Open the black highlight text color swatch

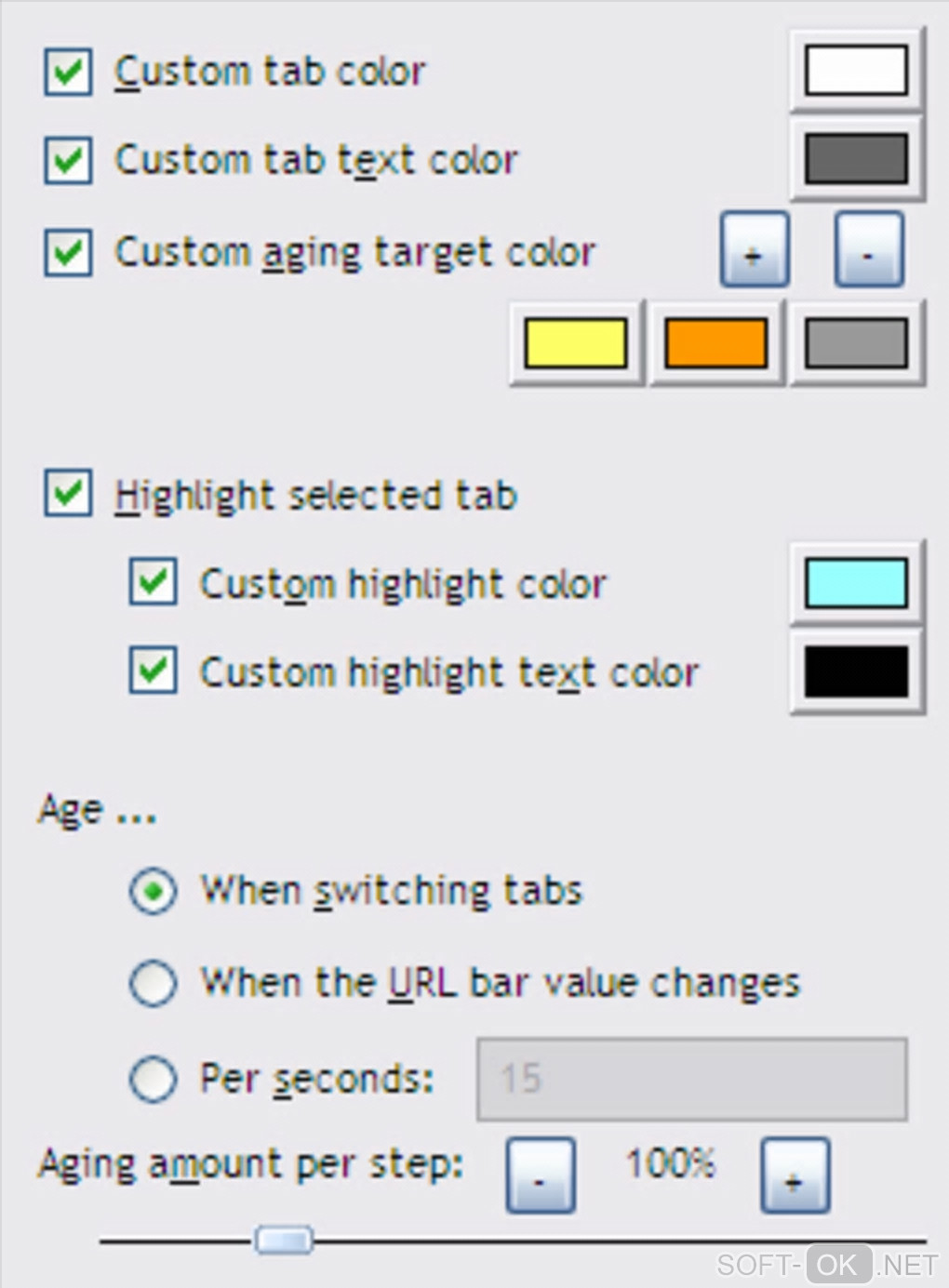(x=856, y=671)
